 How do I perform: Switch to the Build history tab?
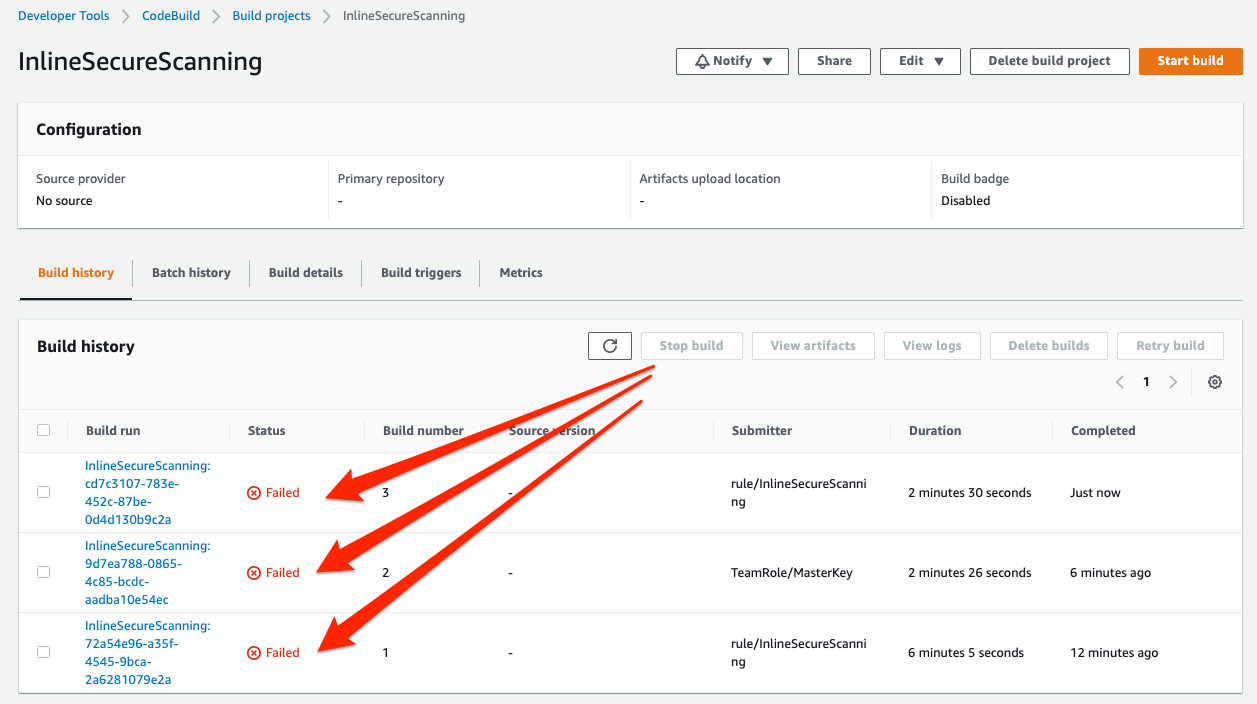pyautogui.click(x=76, y=272)
